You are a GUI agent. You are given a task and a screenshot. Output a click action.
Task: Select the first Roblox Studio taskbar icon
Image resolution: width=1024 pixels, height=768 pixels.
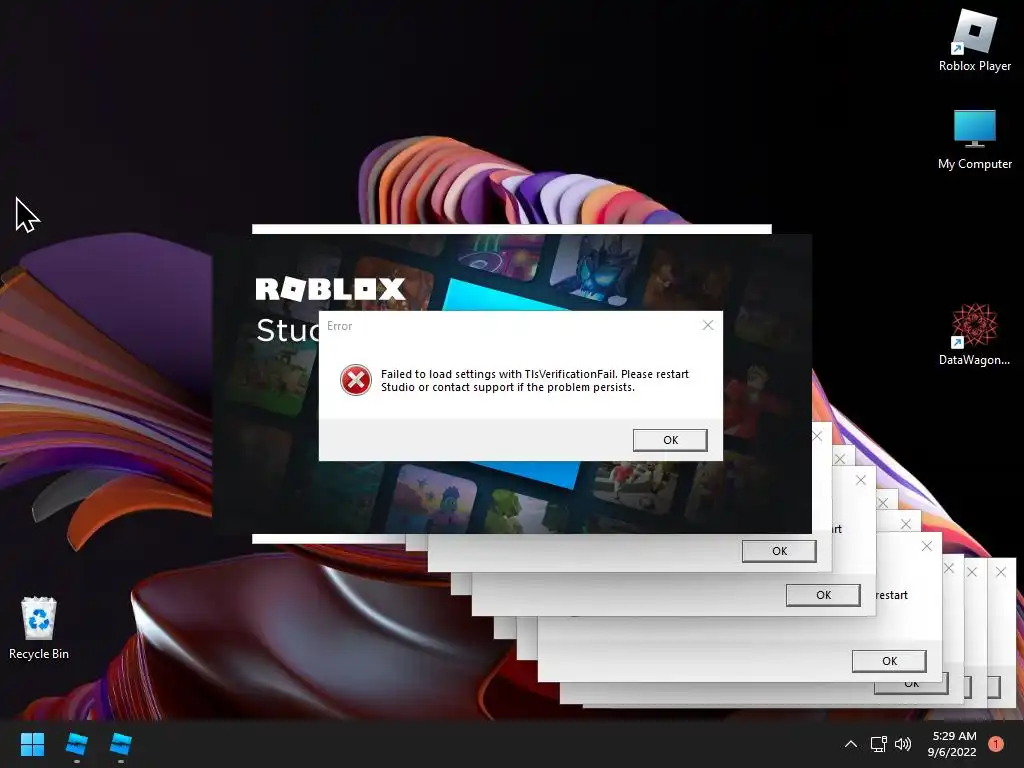pos(76,744)
